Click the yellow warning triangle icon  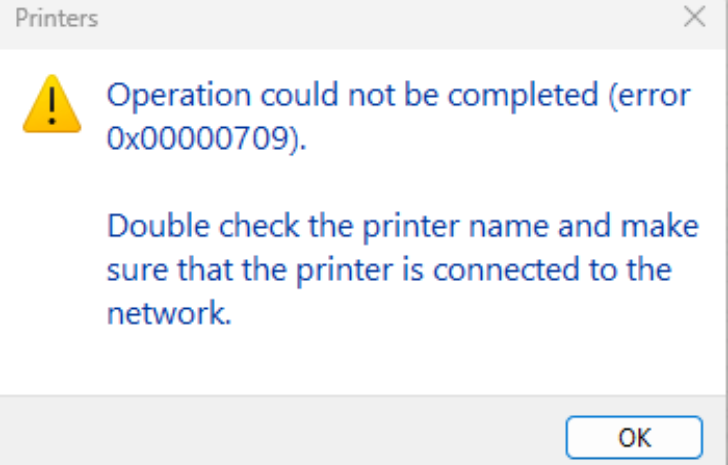click(52, 104)
